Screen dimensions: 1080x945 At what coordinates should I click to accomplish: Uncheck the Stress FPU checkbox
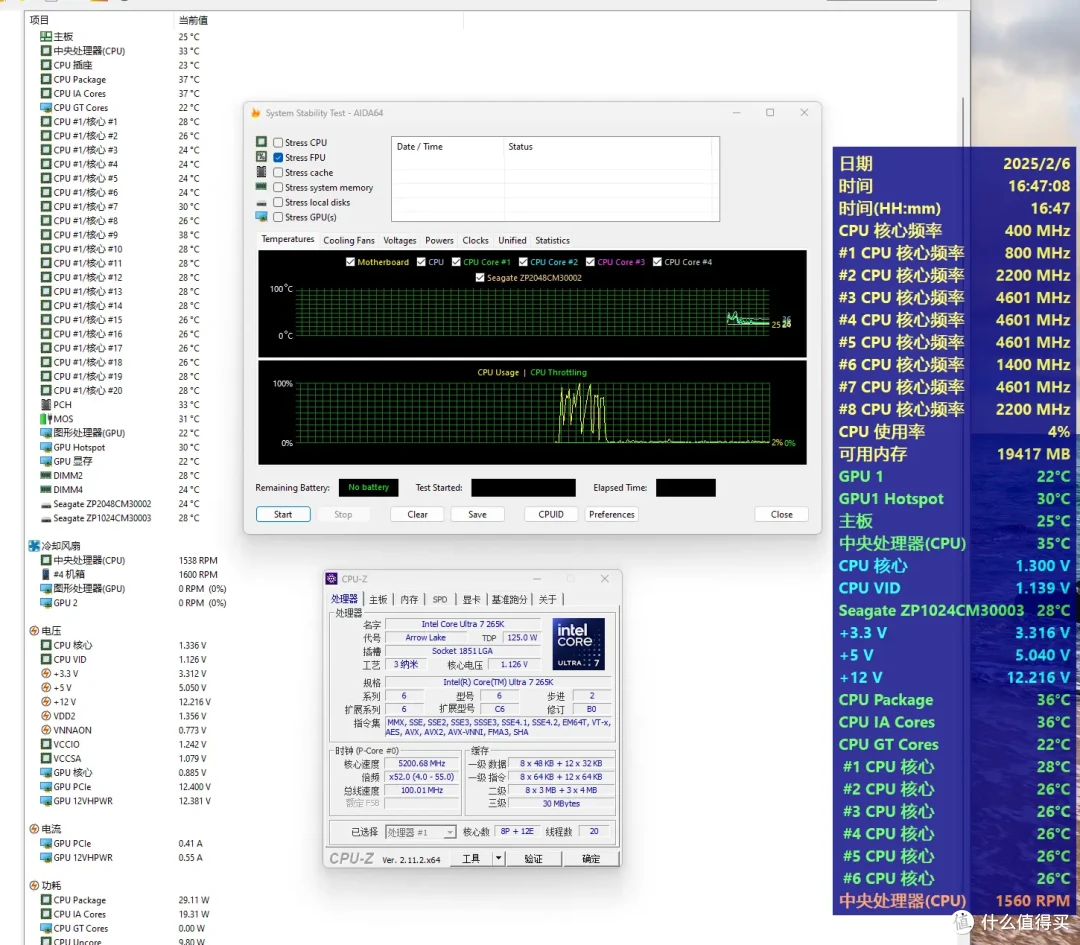[278, 158]
